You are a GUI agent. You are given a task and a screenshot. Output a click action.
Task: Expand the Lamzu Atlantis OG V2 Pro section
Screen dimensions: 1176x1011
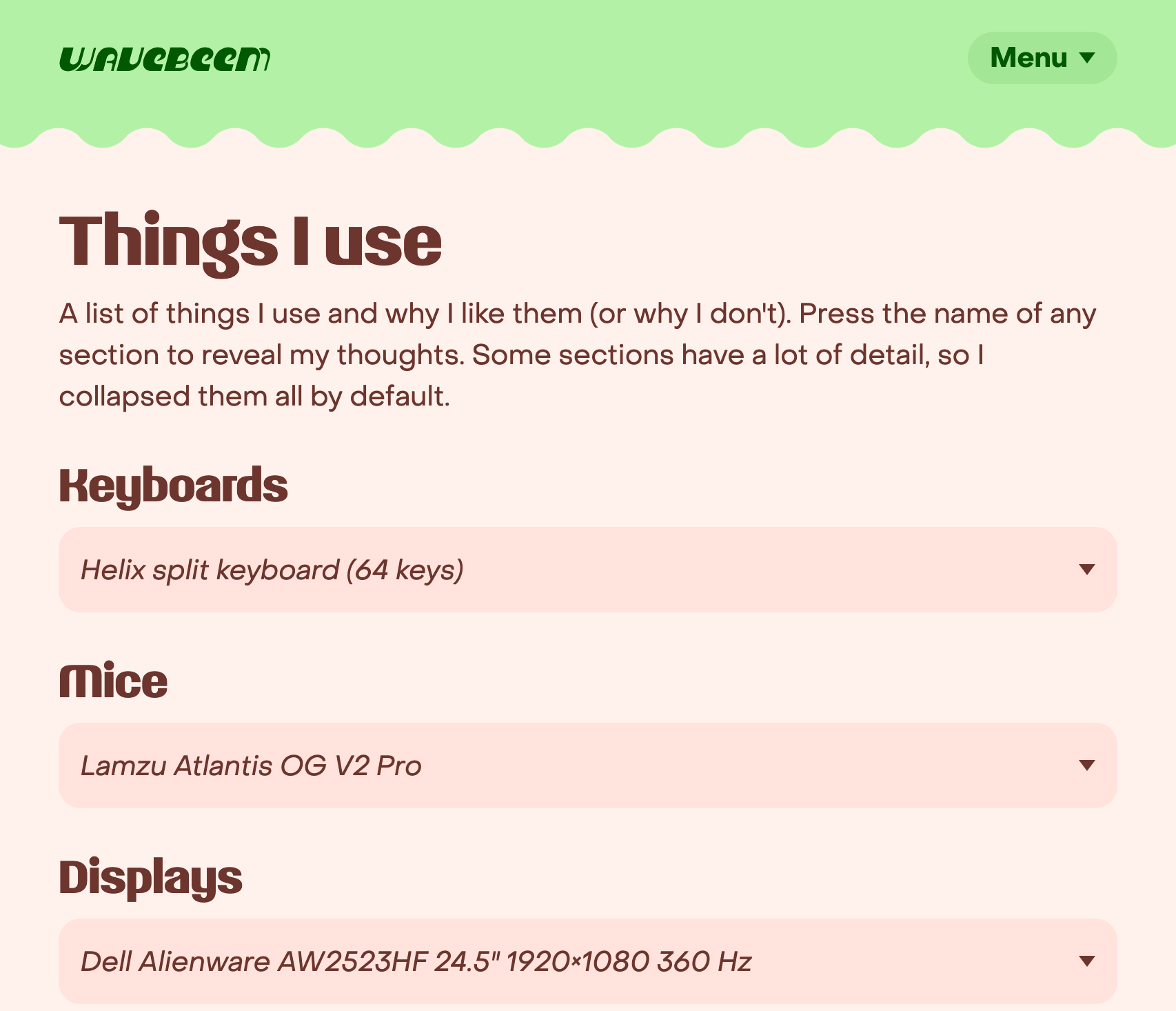(588, 765)
